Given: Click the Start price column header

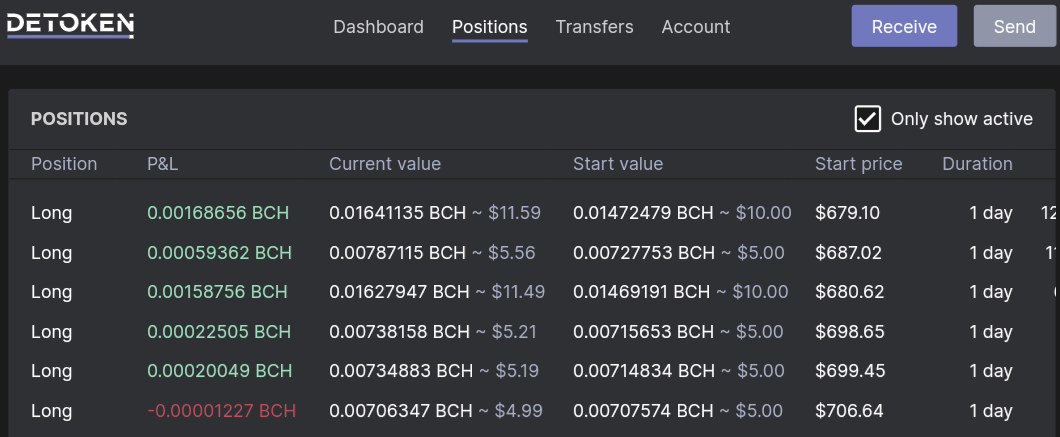Looking at the screenshot, I should 859,164.
